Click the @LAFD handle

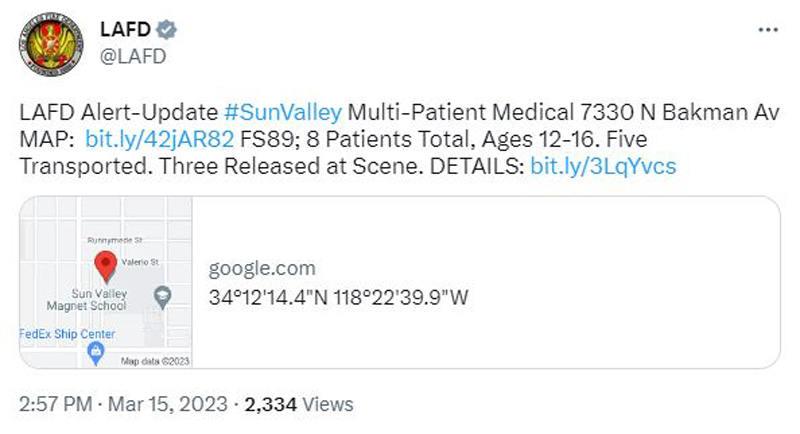click(133, 56)
